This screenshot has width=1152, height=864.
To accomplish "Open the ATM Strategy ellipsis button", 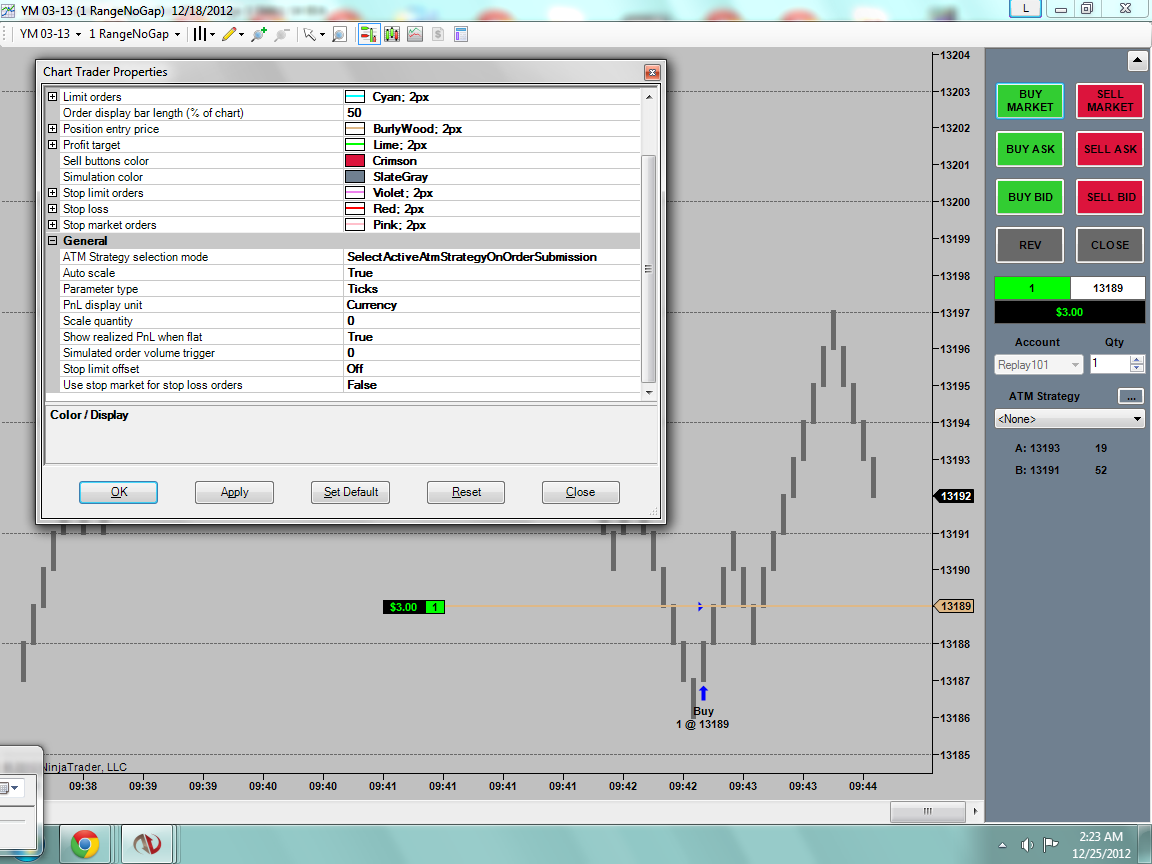I will [x=1131, y=397].
